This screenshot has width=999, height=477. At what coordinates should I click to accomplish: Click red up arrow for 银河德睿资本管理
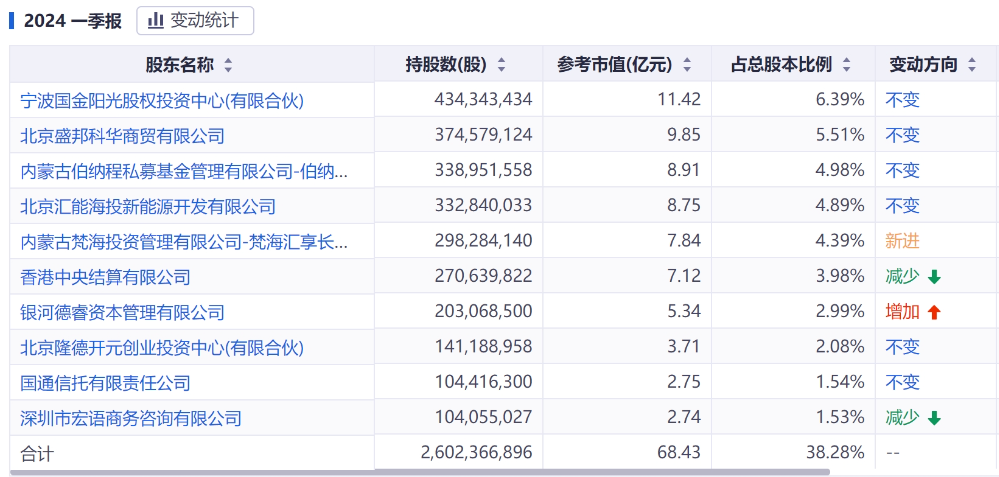pos(934,313)
